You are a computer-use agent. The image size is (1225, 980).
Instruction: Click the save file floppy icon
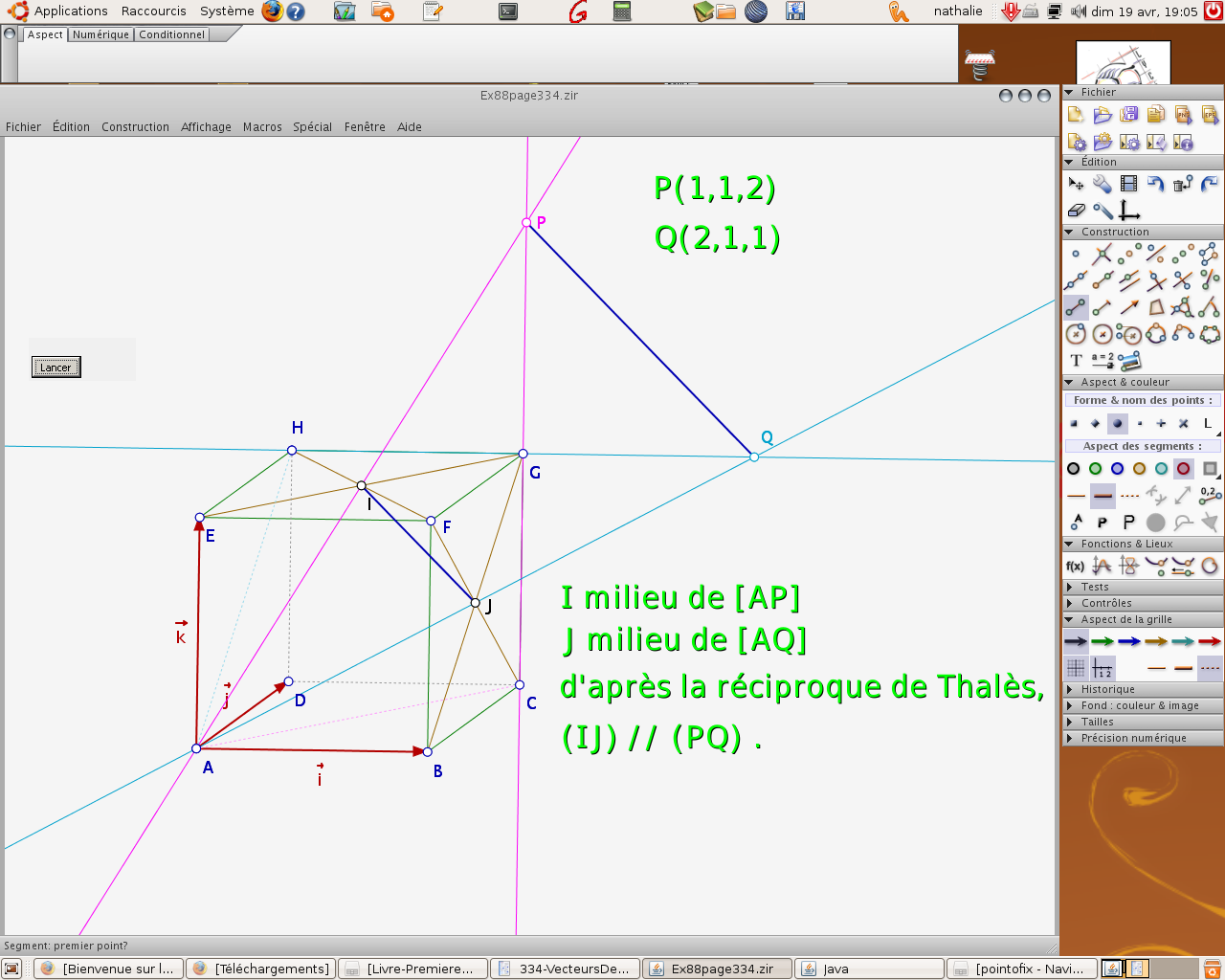(x=1129, y=115)
